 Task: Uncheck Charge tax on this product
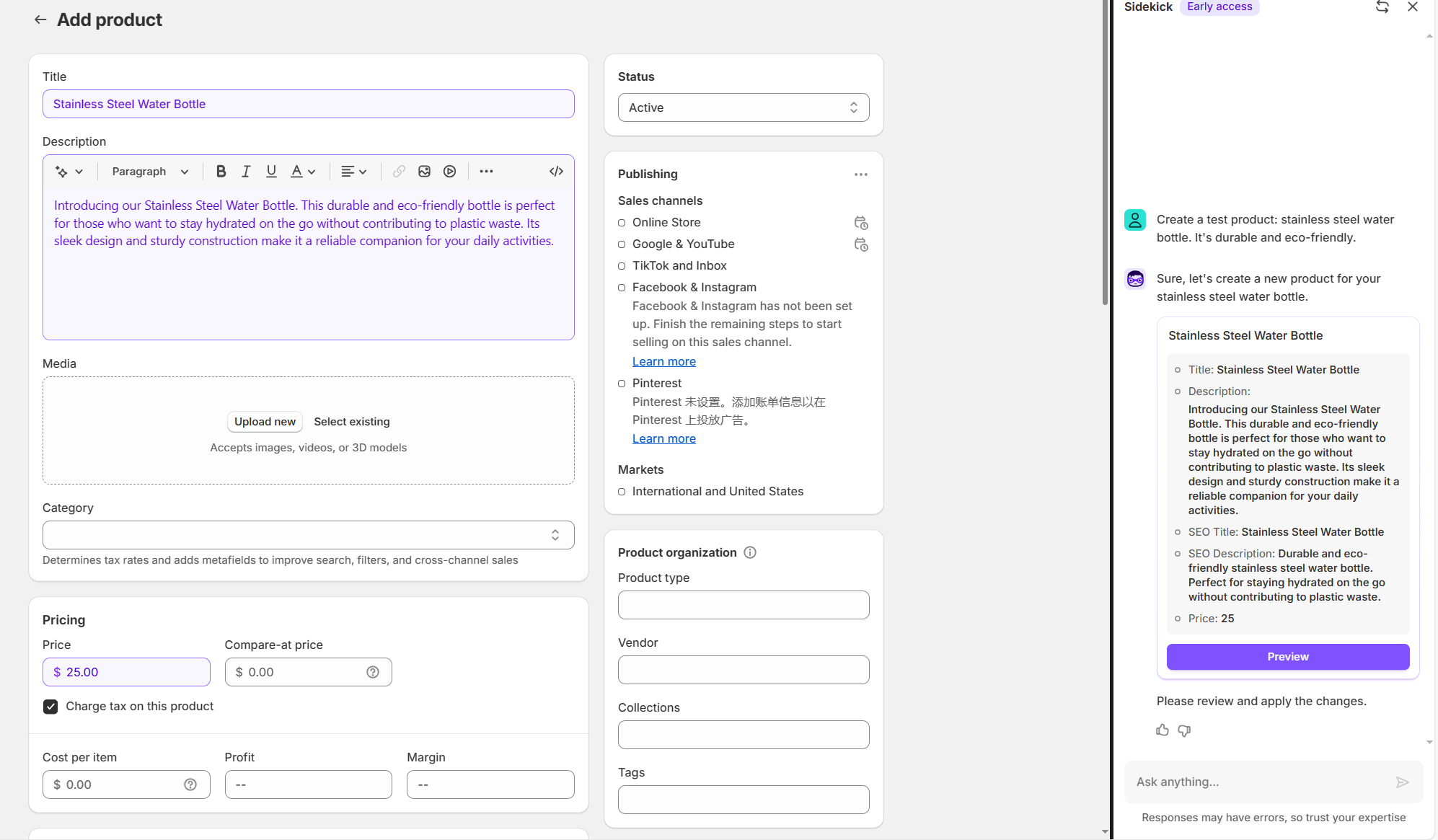coord(50,707)
